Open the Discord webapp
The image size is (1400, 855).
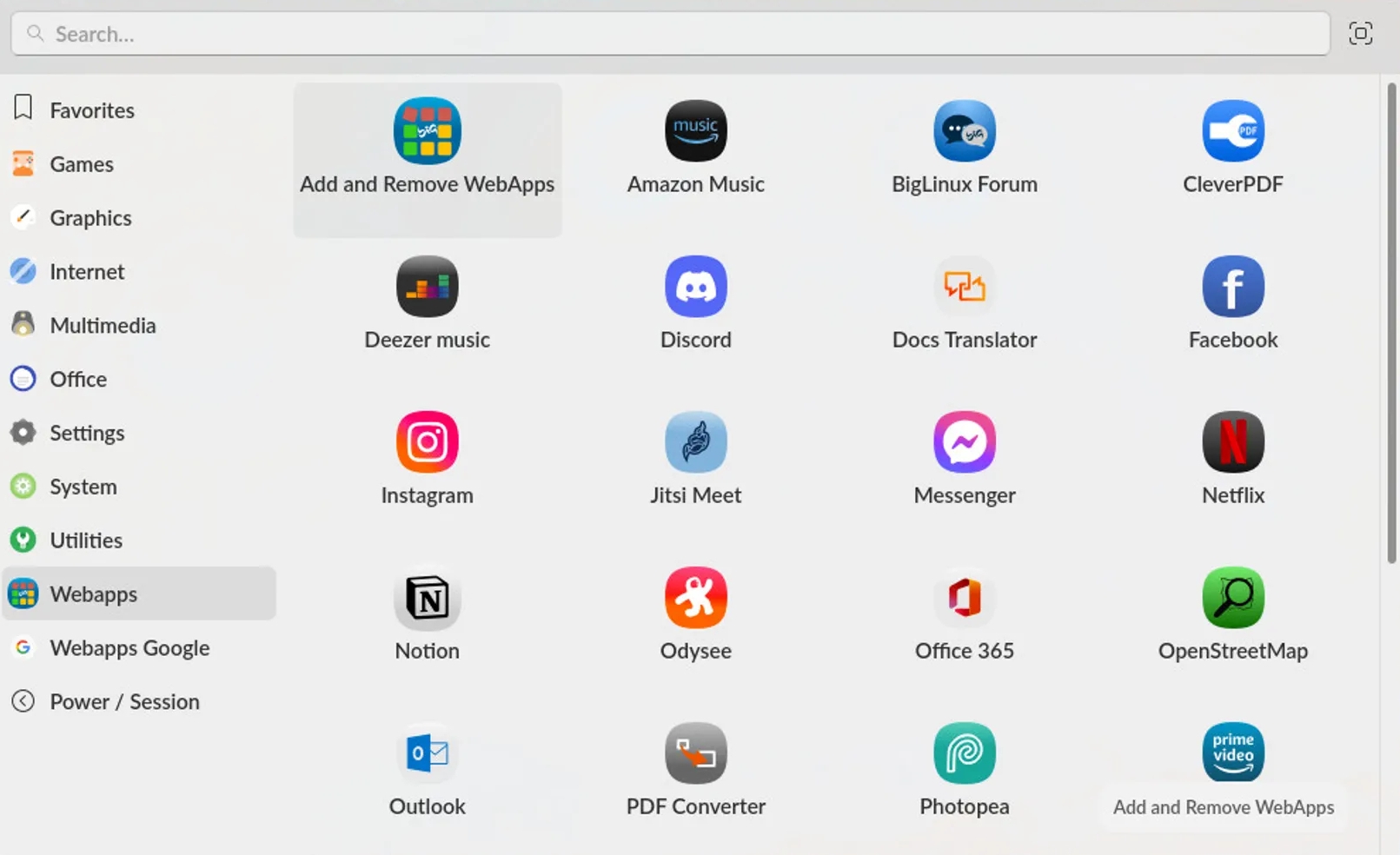695,303
